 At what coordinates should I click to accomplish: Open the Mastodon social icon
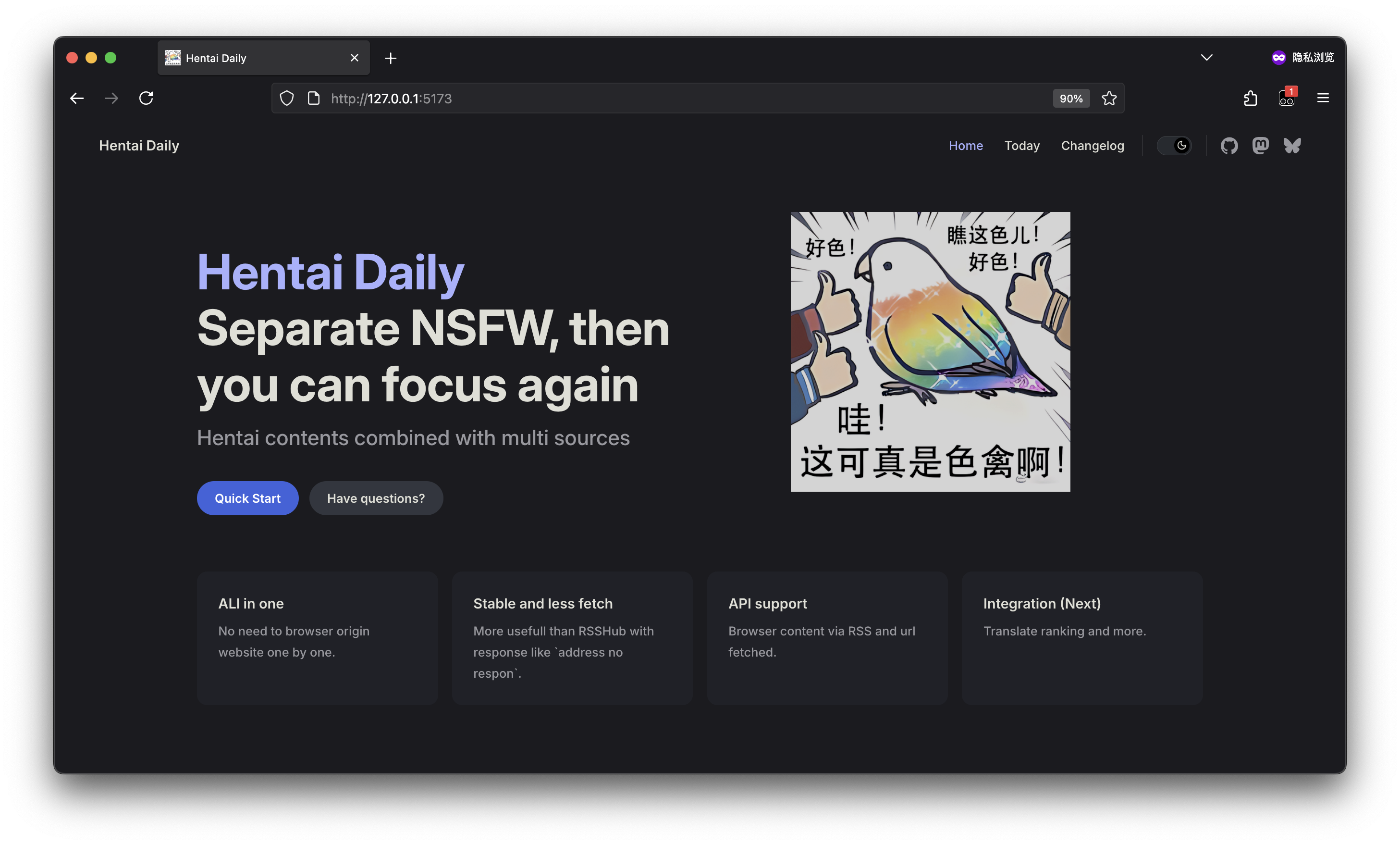[1260, 146]
